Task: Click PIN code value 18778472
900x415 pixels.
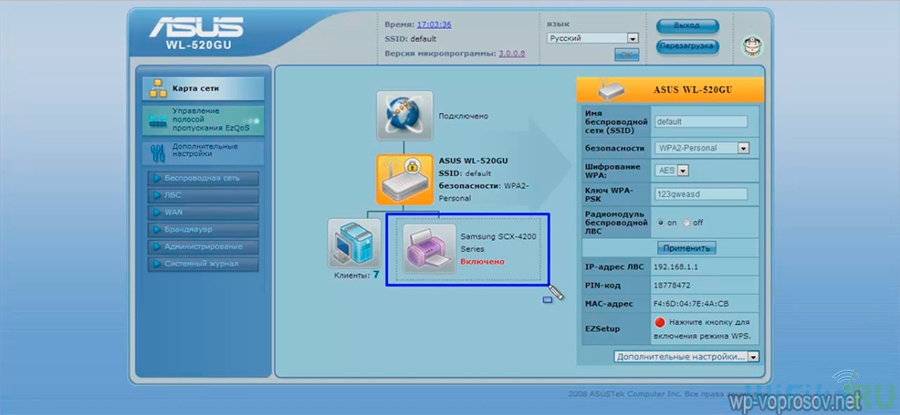Action: point(672,285)
